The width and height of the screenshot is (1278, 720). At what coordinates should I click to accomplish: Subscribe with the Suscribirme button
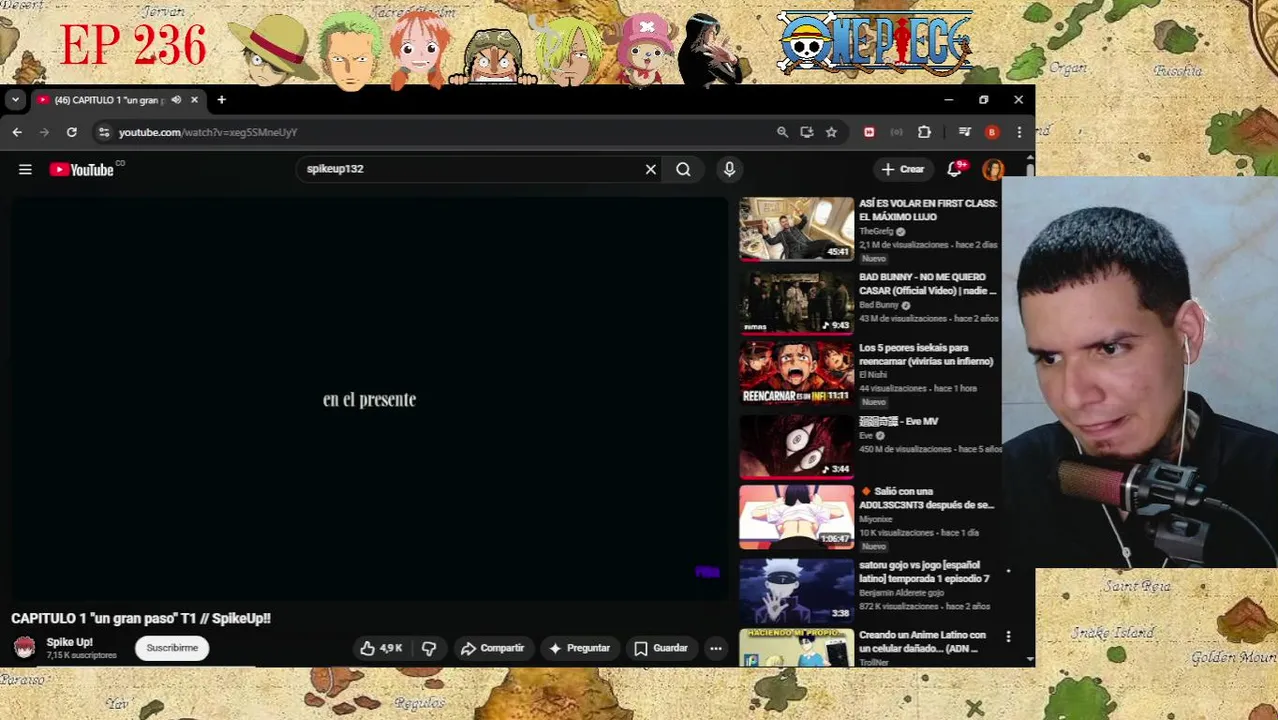(x=172, y=648)
